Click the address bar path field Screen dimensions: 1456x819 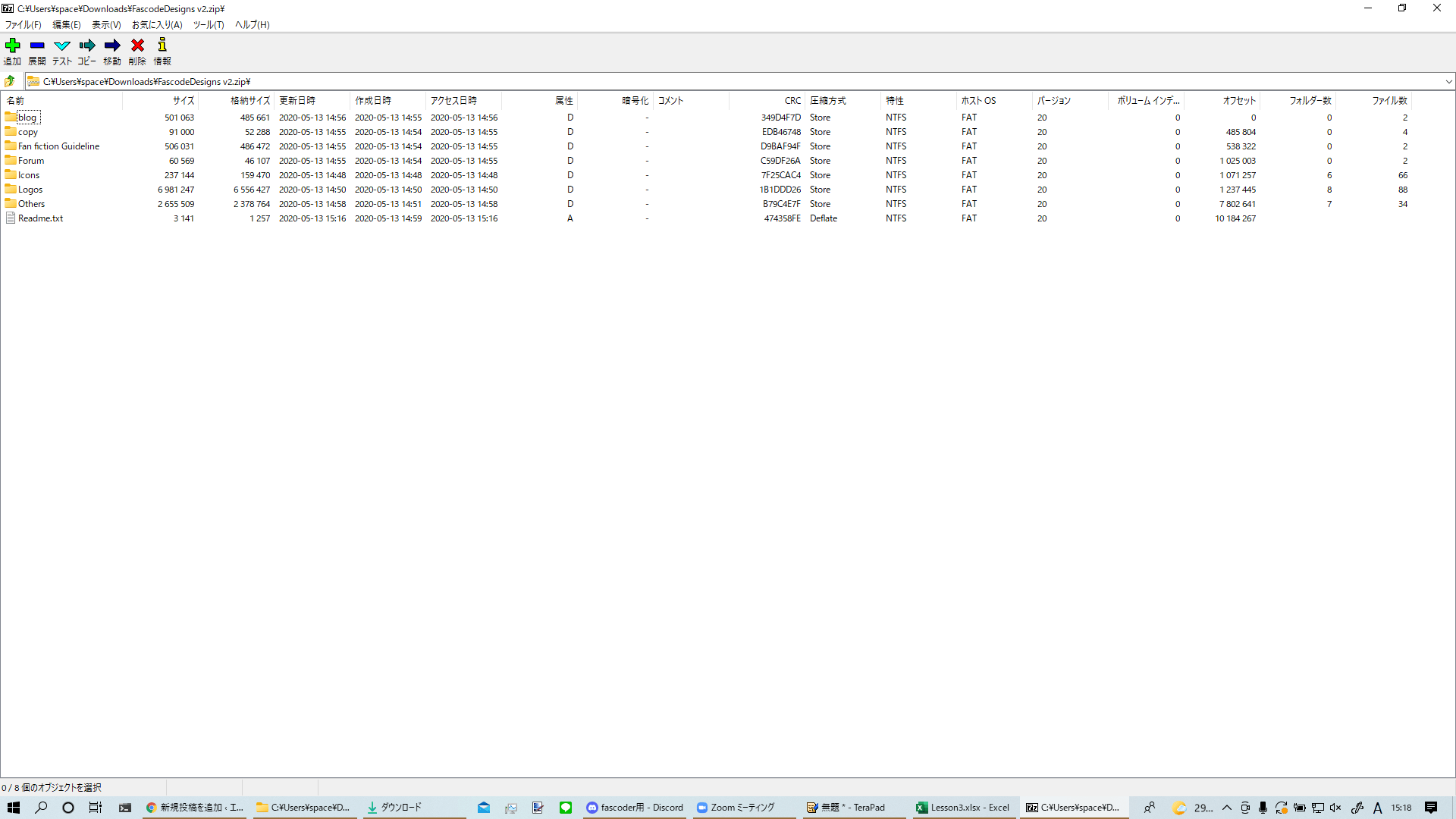coord(682,81)
